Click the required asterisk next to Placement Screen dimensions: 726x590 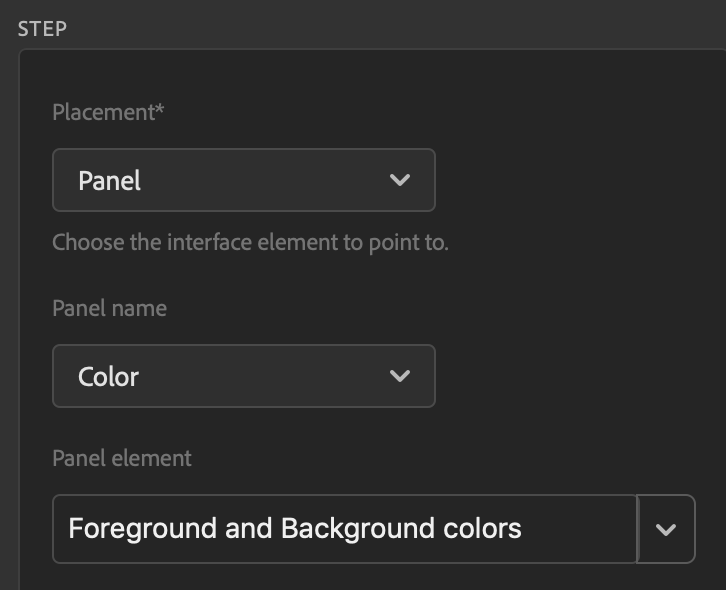[159, 110]
